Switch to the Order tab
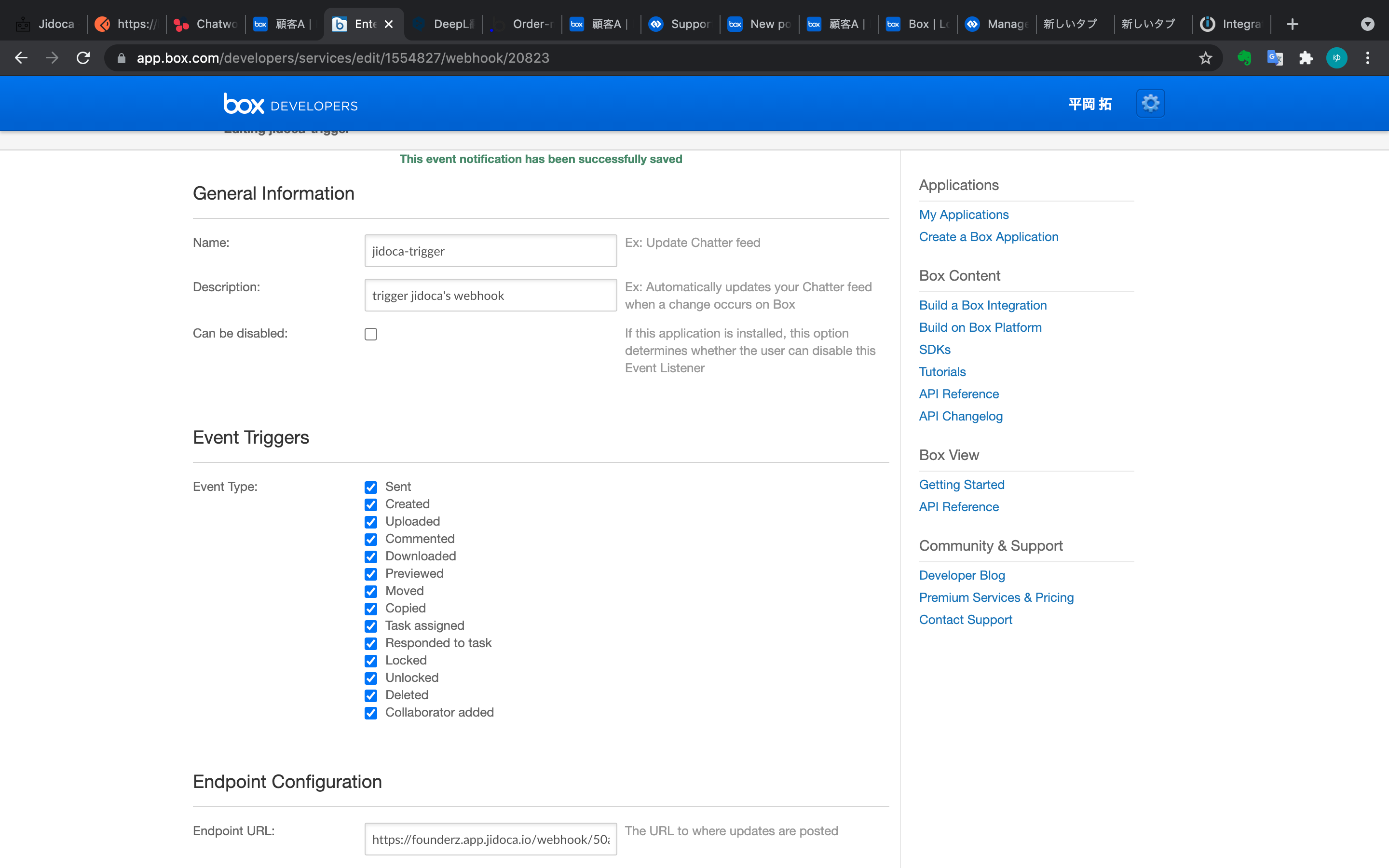 click(x=523, y=24)
